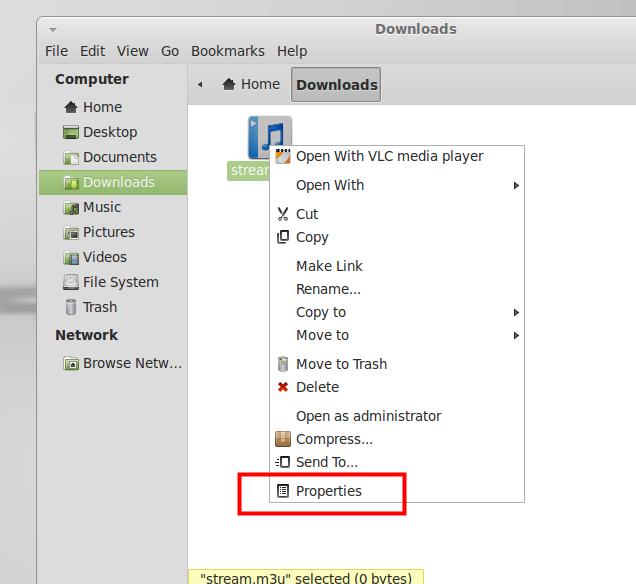Screen dimensions: 636x584
Task: Click the Browse Network icon in the sidebar
Action: (71, 363)
